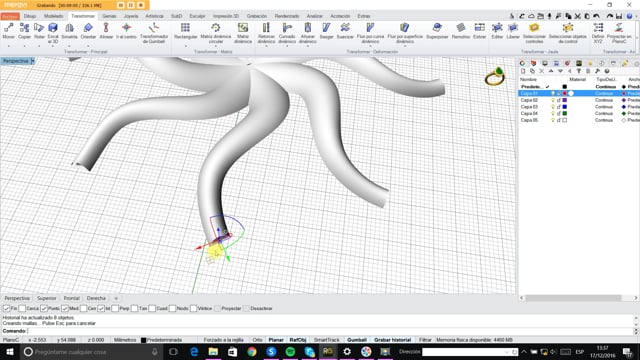Screen dimensions: 640x360
Task: Switch to the Frontal viewport tab
Action: (71, 298)
